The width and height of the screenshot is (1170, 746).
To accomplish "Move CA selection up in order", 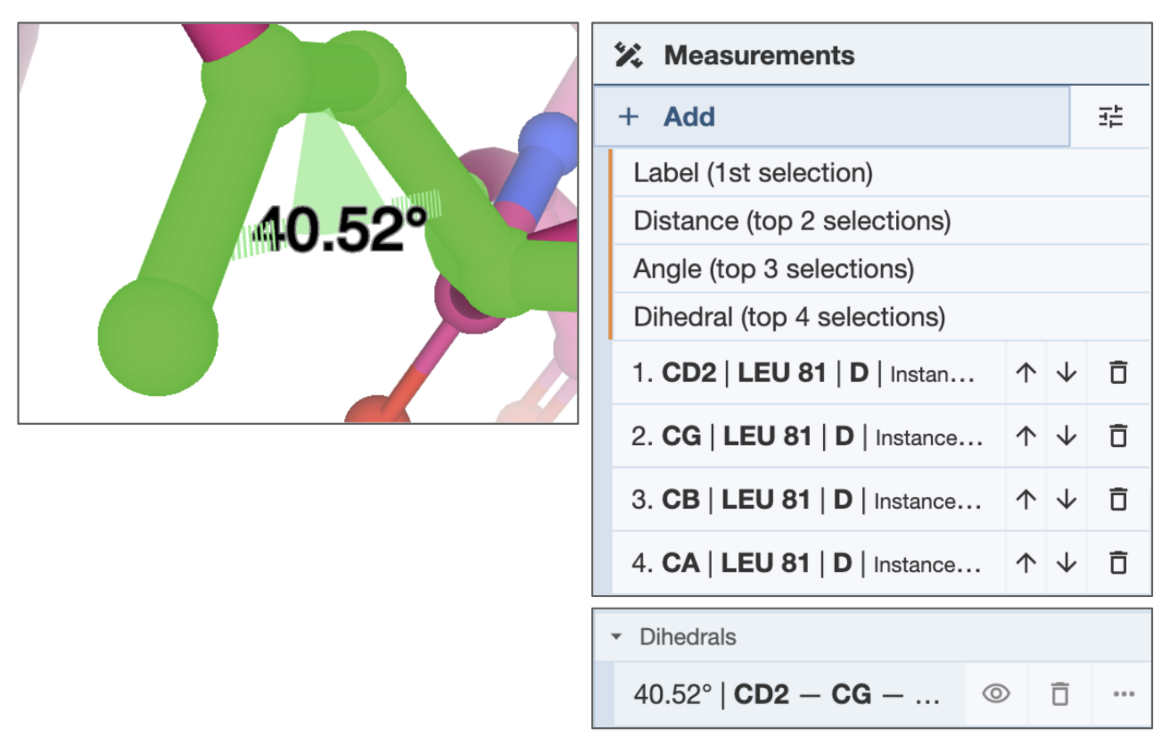I will pos(1026,563).
